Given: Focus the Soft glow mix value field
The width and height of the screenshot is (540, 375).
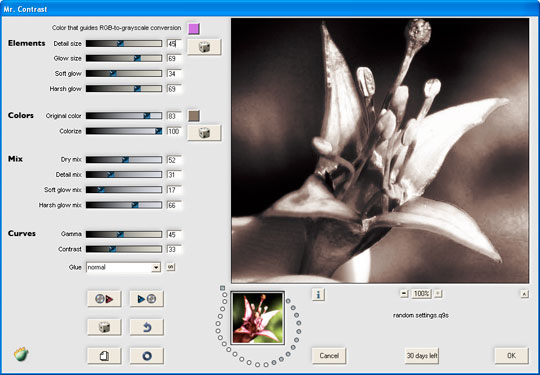Looking at the screenshot, I should (174, 190).
